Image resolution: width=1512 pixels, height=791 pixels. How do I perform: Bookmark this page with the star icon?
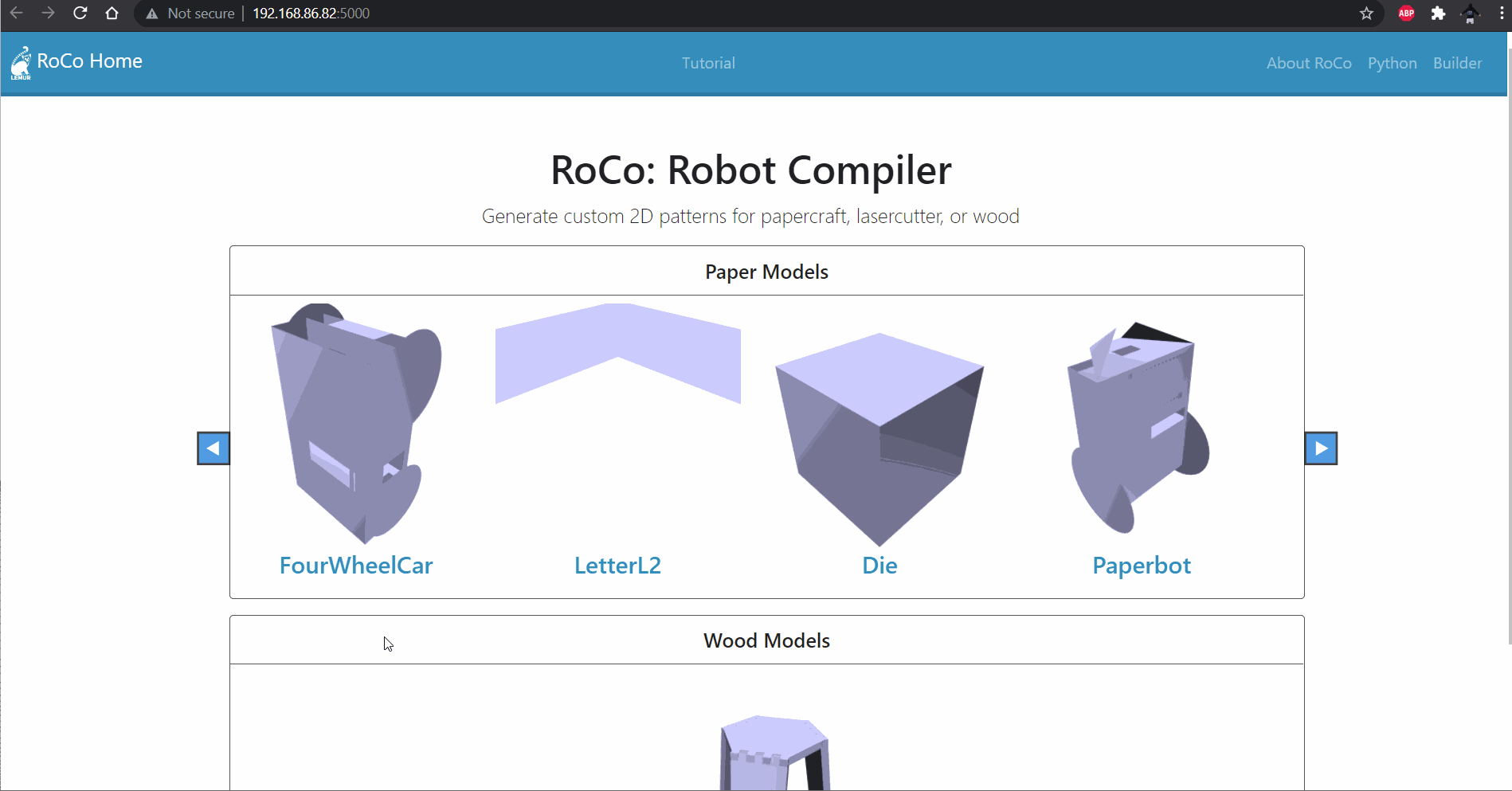tap(1366, 14)
